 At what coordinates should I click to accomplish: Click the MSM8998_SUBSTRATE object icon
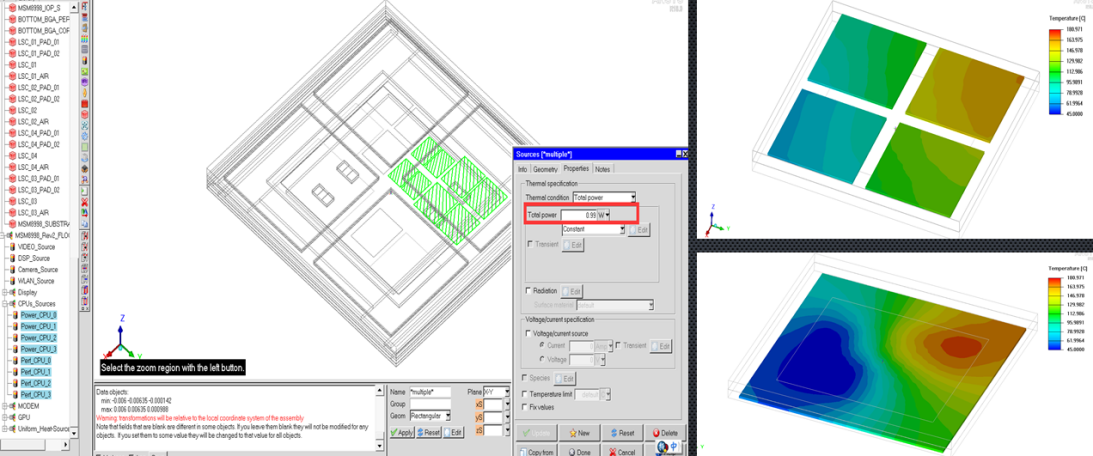(x=13, y=224)
